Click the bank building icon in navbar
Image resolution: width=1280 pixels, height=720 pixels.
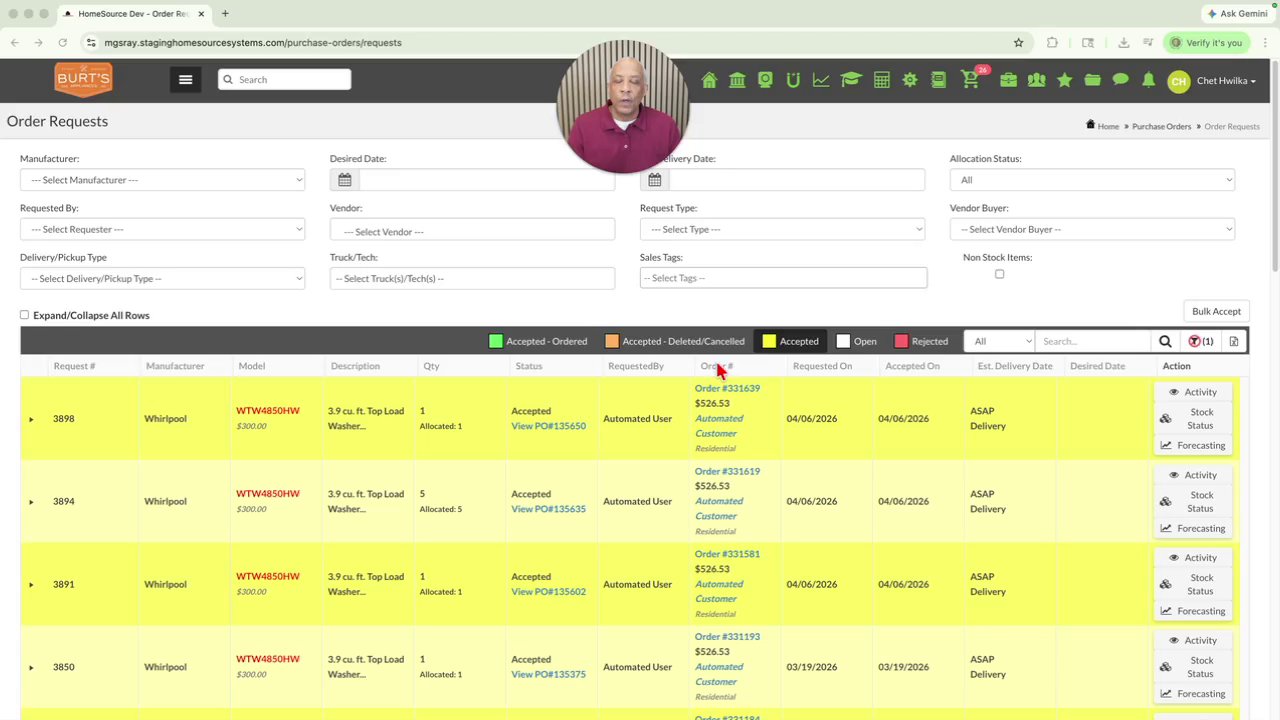(737, 80)
